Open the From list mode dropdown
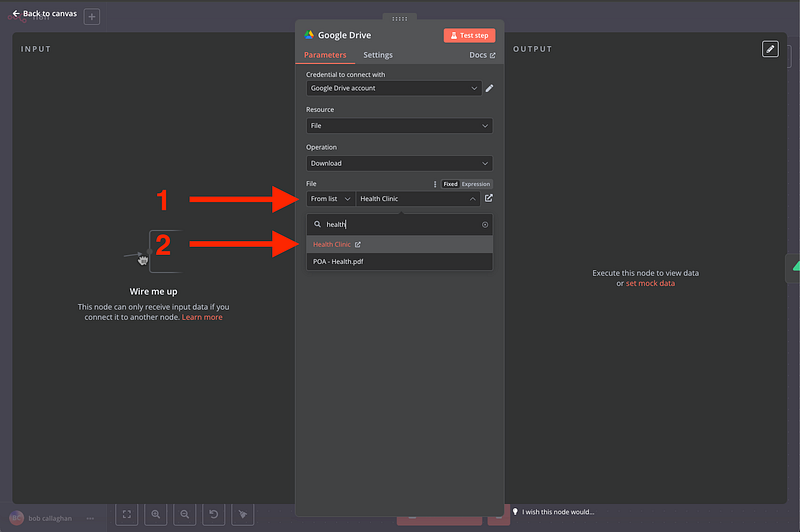 [330, 199]
